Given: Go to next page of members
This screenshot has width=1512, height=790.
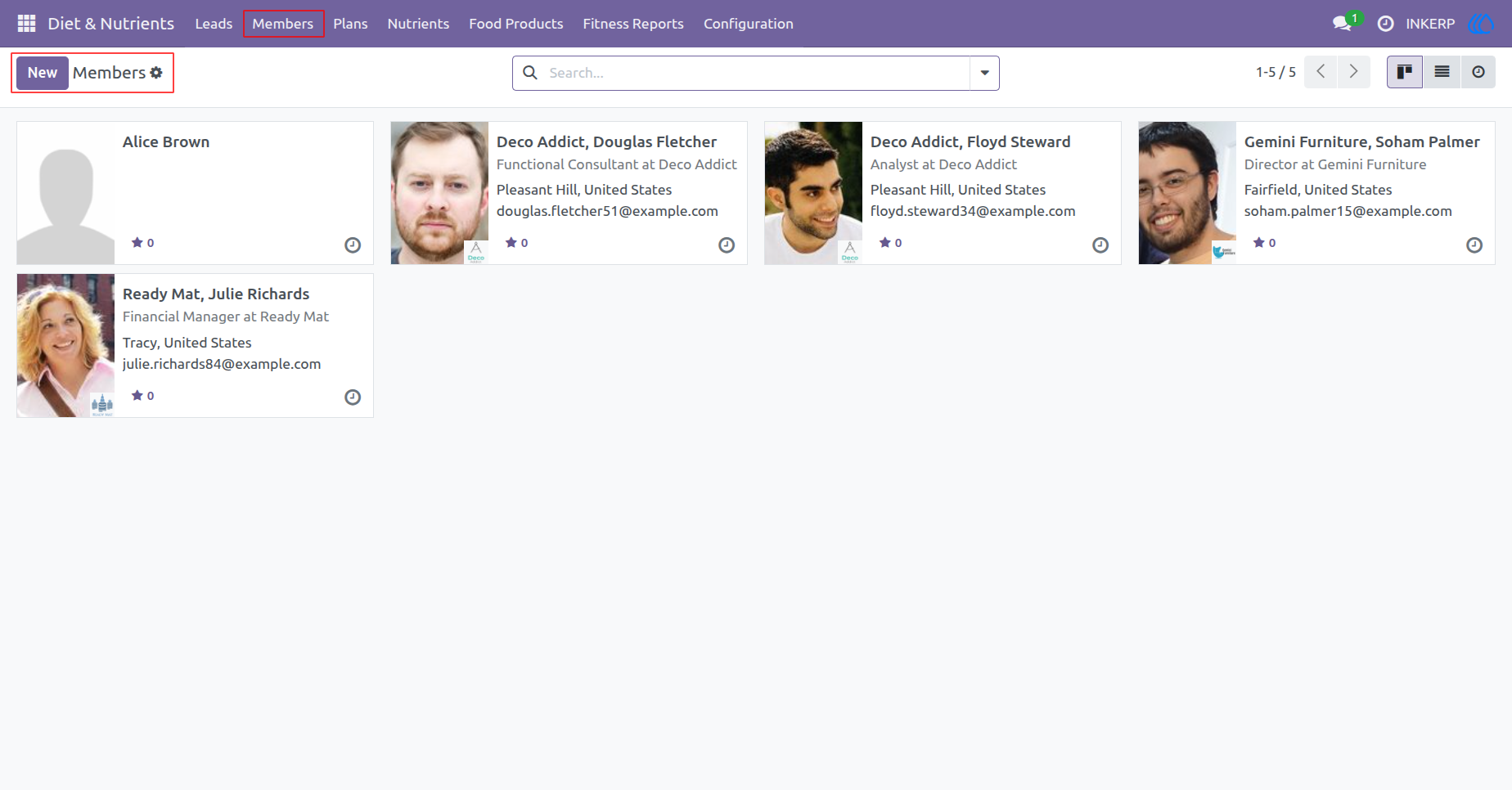Looking at the screenshot, I should tap(1353, 72).
